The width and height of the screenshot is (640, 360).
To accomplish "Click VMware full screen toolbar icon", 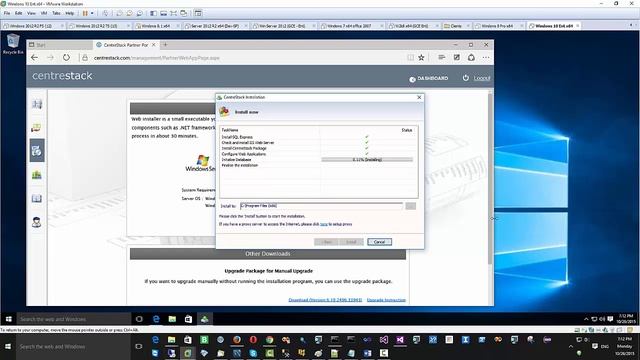I will (x=173, y=13).
